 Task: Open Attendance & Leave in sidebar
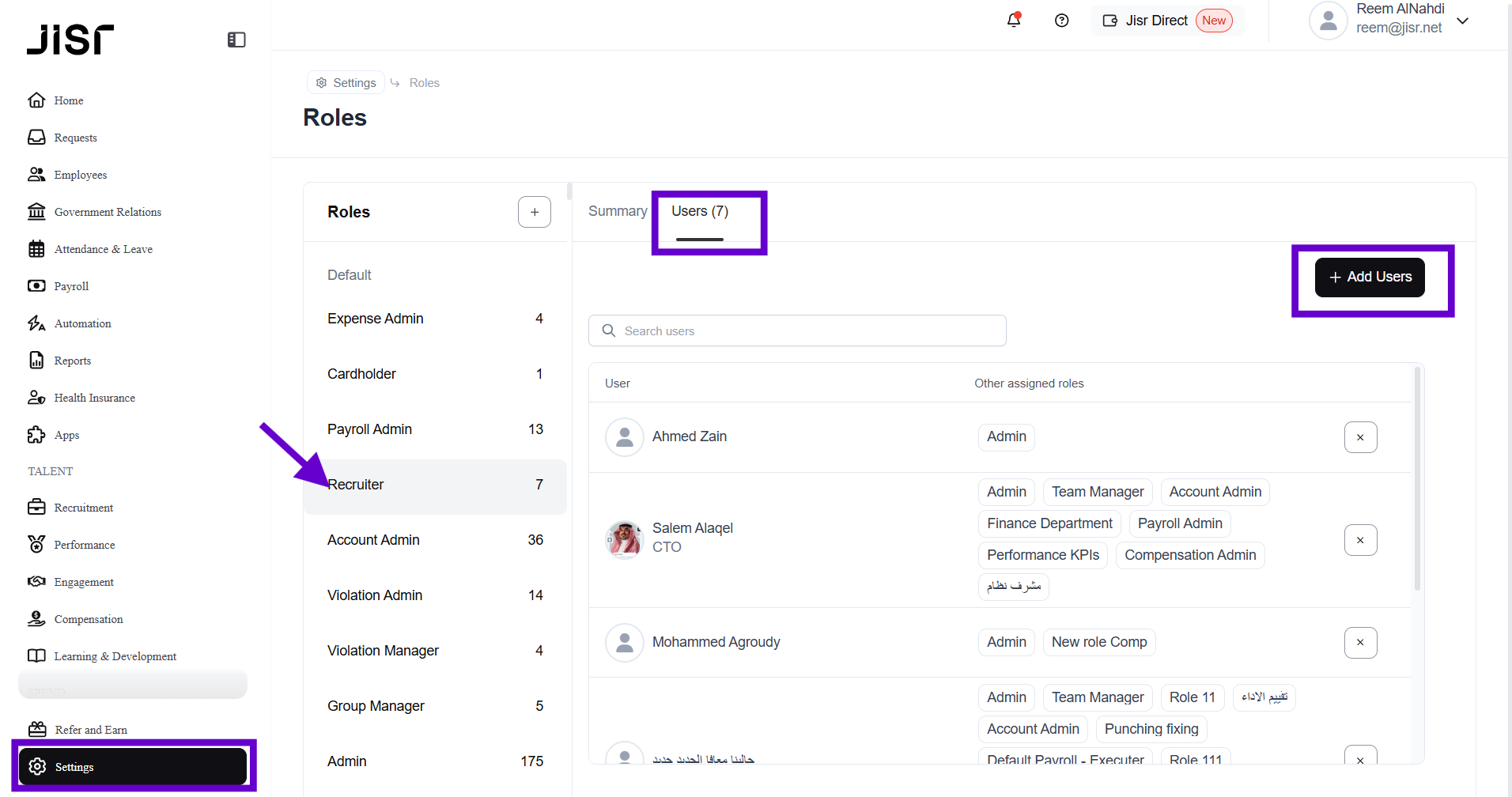pyautogui.click(x=103, y=249)
